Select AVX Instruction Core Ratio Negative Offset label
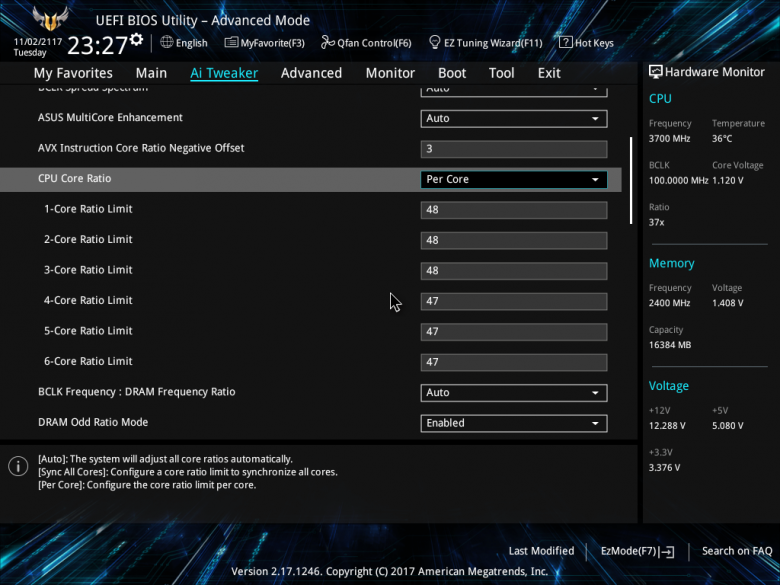 click(141, 148)
